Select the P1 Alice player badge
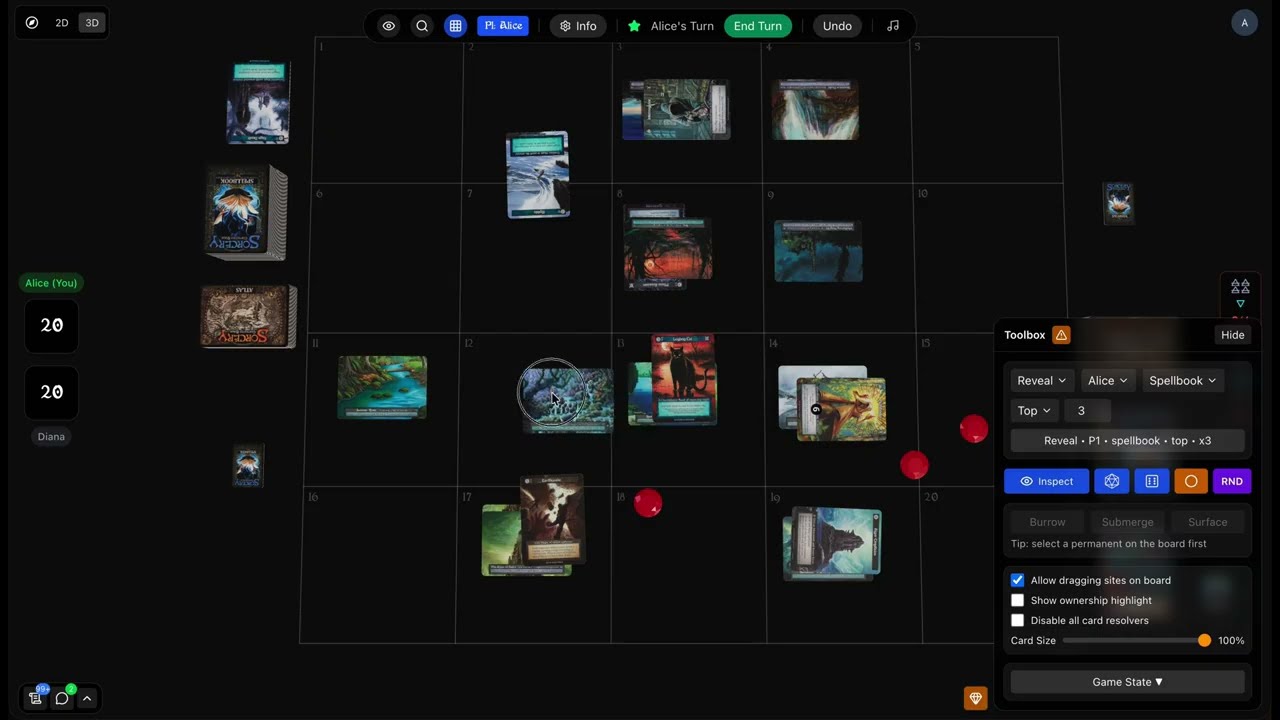 (x=503, y=26)
